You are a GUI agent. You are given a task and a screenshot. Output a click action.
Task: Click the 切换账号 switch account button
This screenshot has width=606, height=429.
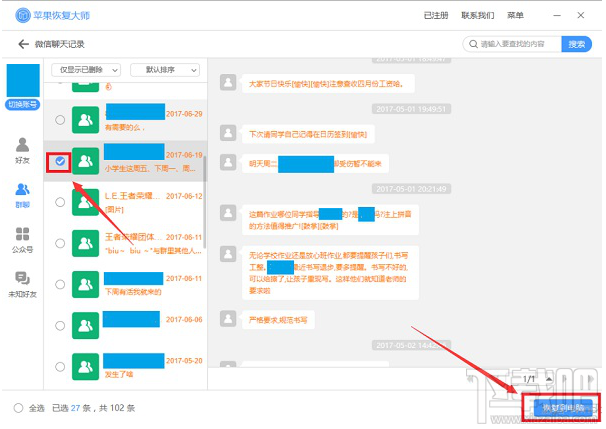pos(22,104)
